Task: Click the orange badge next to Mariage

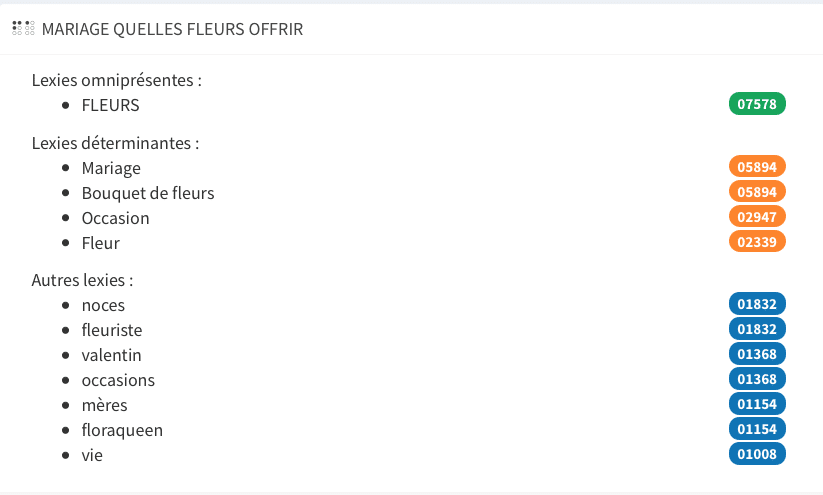Action: tap(757, 167)
